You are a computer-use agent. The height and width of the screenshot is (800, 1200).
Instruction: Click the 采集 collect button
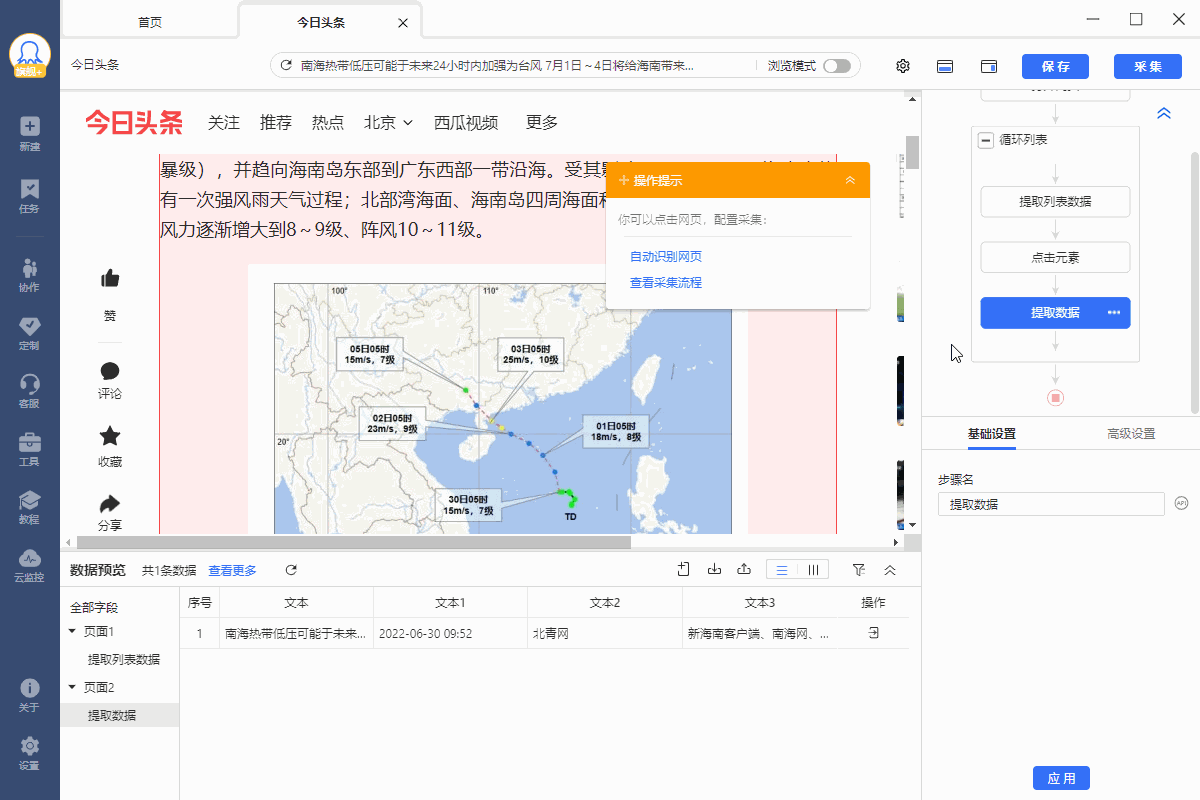(1147, 66)
